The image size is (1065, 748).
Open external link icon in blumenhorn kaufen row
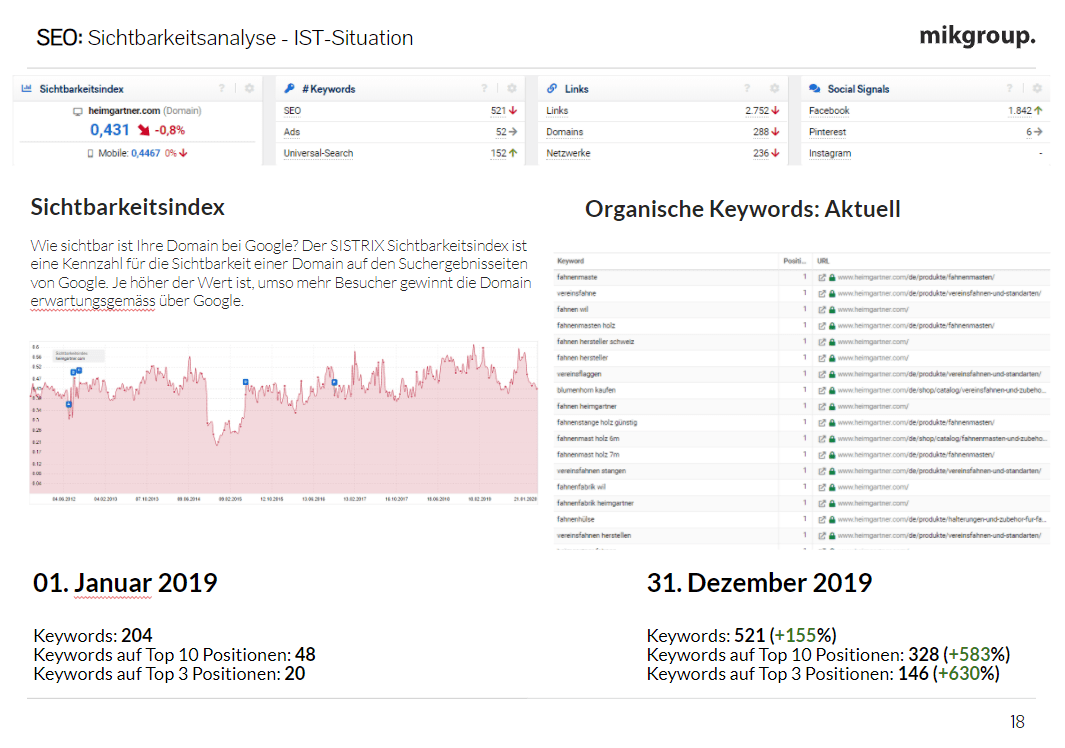tap(822, 391)
